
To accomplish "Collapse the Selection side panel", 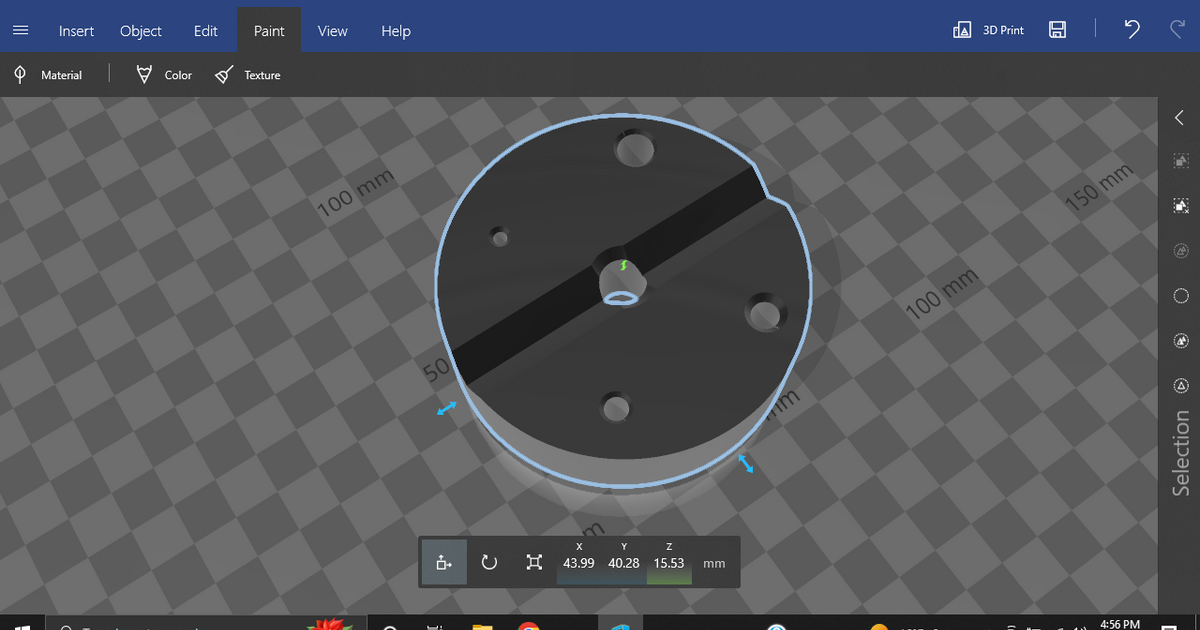I will coord(1180,118).
